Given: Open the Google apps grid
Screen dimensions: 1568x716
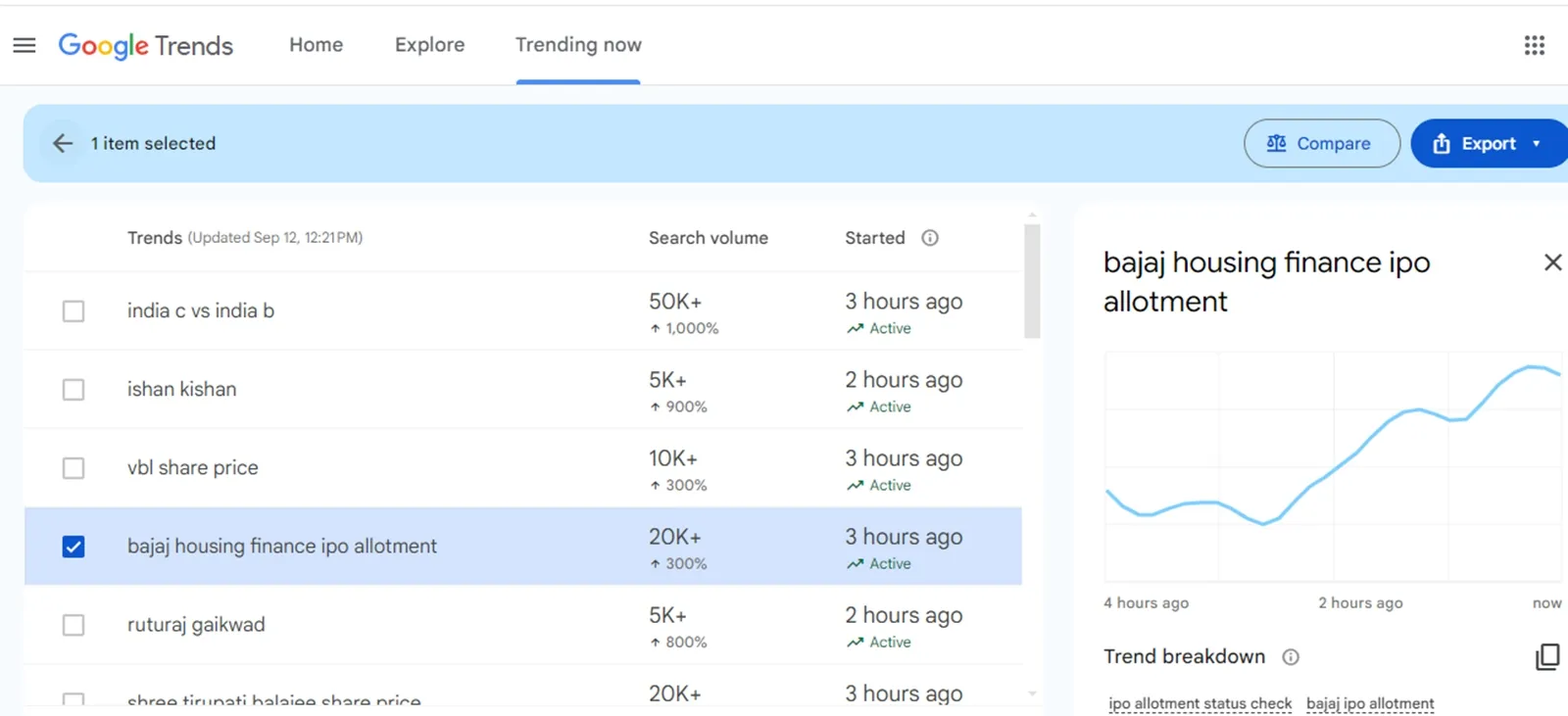Looking at the screenshot, I should [x=1534, y=46].
